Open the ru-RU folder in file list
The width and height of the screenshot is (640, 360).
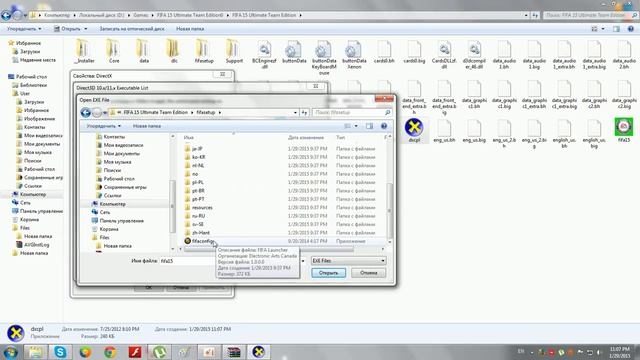pos(198,216)
